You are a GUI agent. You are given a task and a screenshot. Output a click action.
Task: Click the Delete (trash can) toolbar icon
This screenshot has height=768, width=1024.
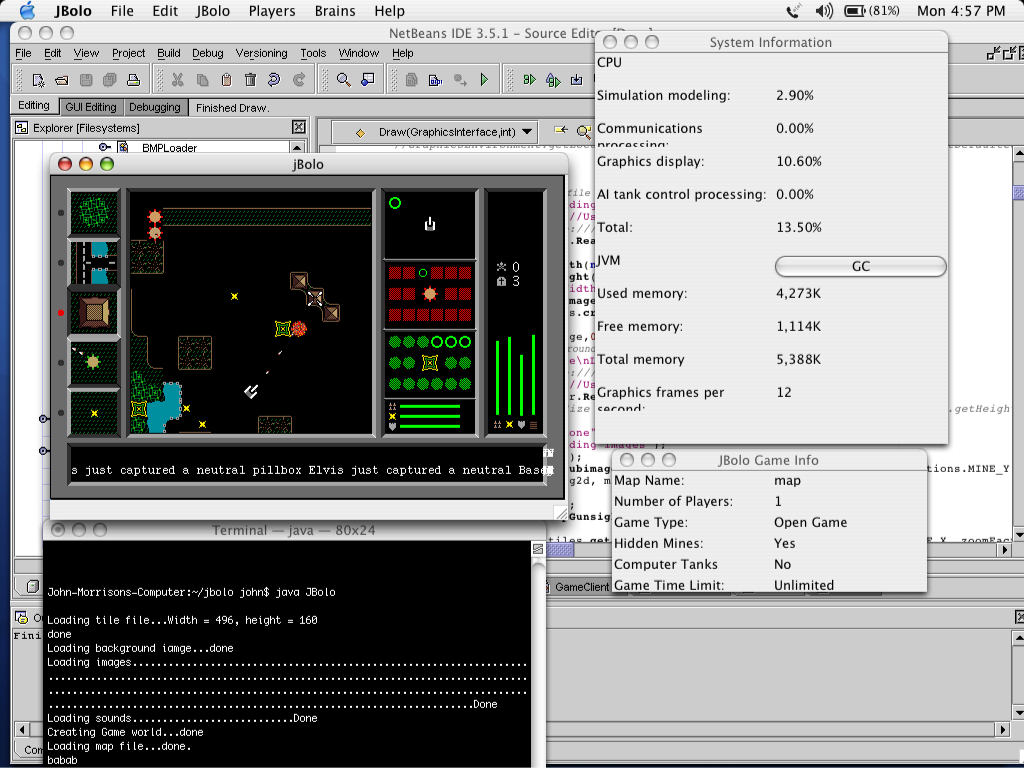click(x=250, y=80)
